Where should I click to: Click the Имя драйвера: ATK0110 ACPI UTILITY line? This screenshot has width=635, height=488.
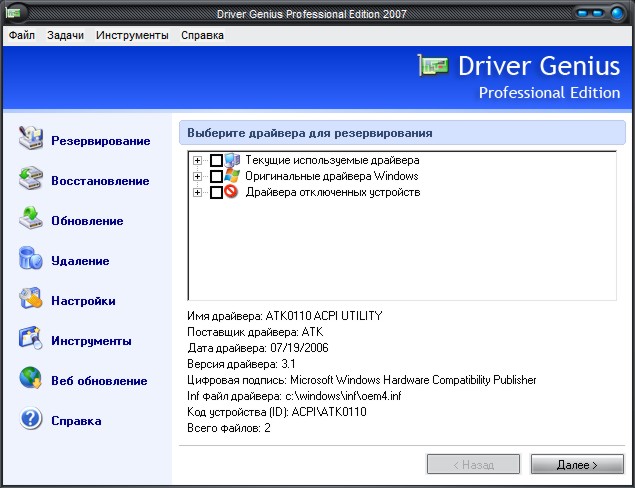(284, 315)
